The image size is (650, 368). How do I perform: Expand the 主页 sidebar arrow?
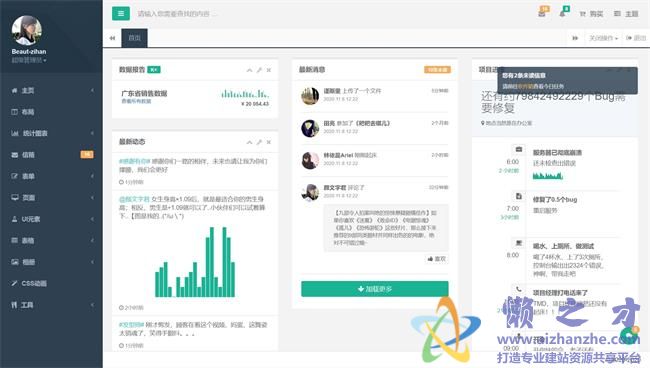click(92, 90)
